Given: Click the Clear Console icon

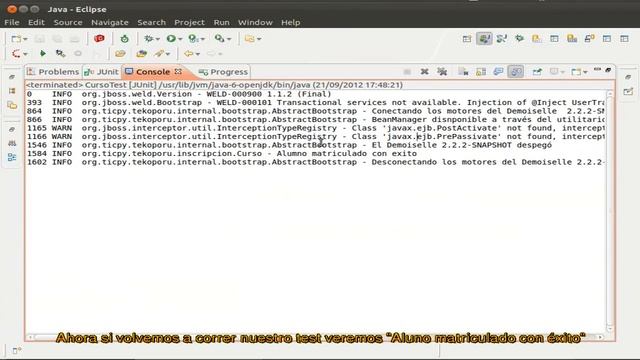Looking at the screenshot, I should tap(463, 72).
